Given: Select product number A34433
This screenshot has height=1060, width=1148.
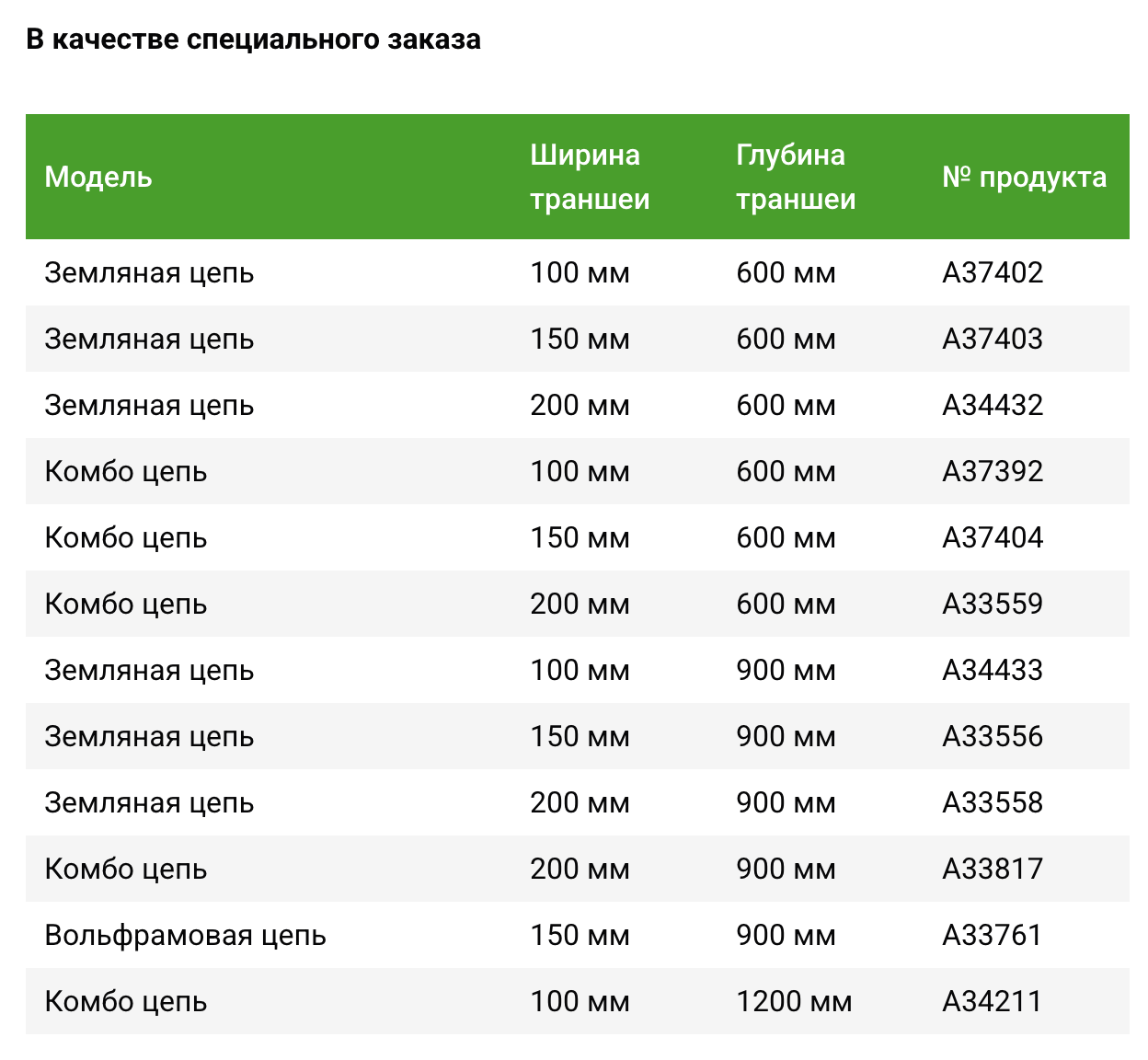Looking at the screenshot, I should tap(993, 670).
